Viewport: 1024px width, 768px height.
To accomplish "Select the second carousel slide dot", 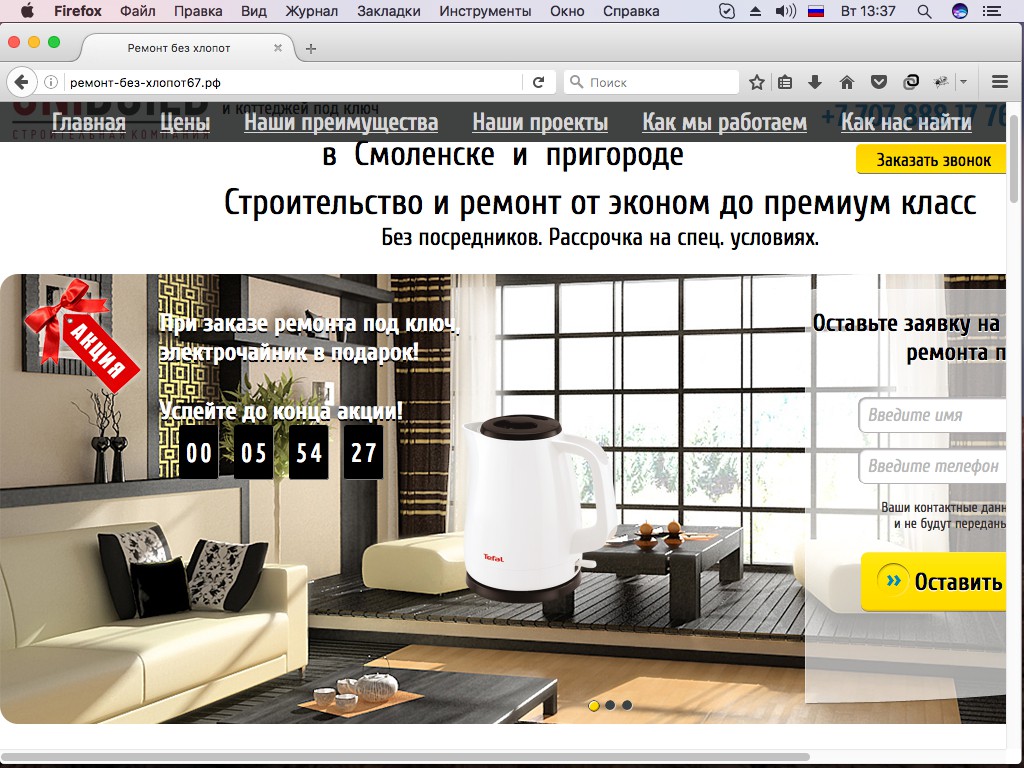I will tap(610, 705).
